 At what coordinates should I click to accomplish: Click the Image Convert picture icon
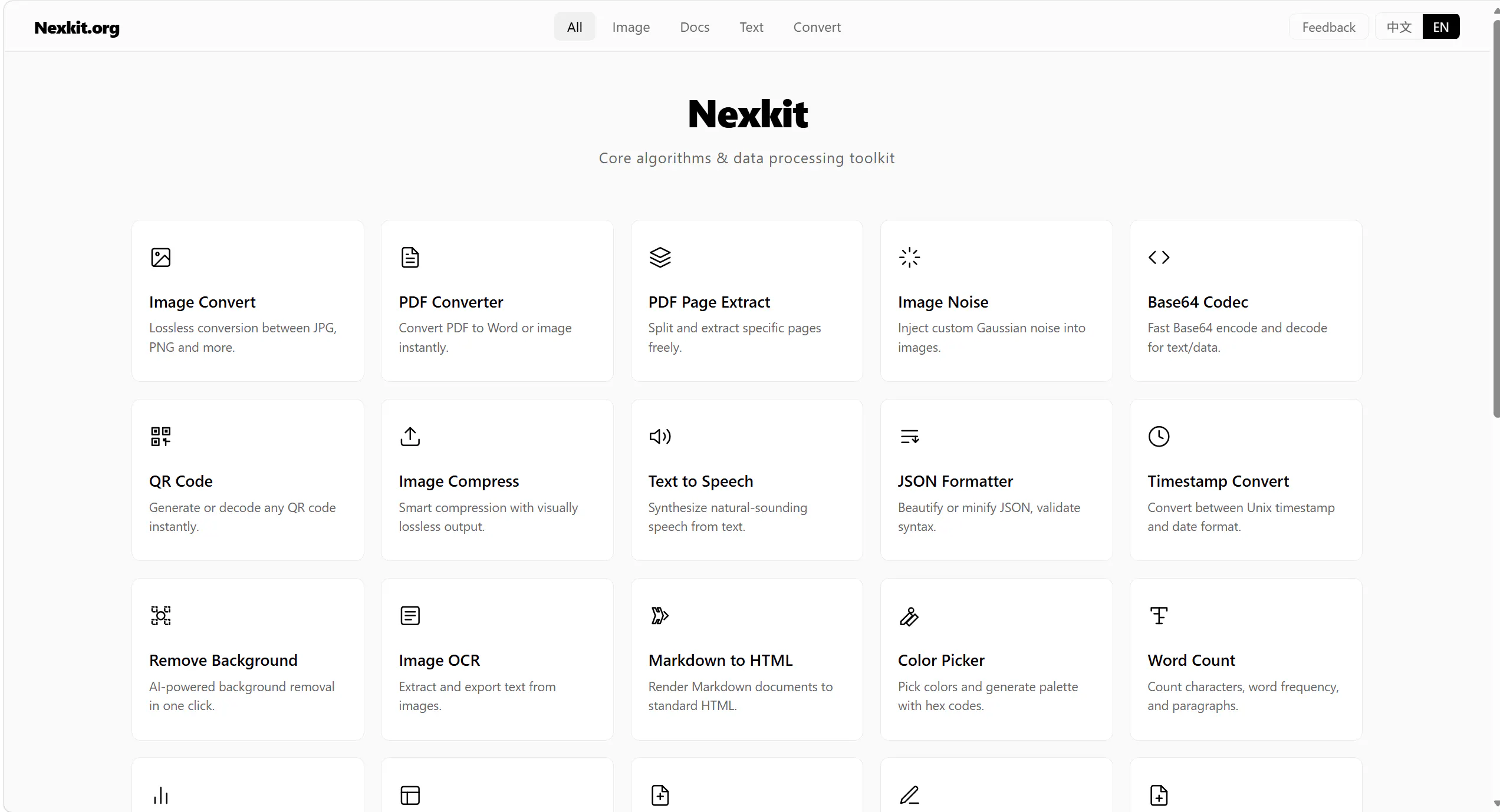[x=160, y=258]
